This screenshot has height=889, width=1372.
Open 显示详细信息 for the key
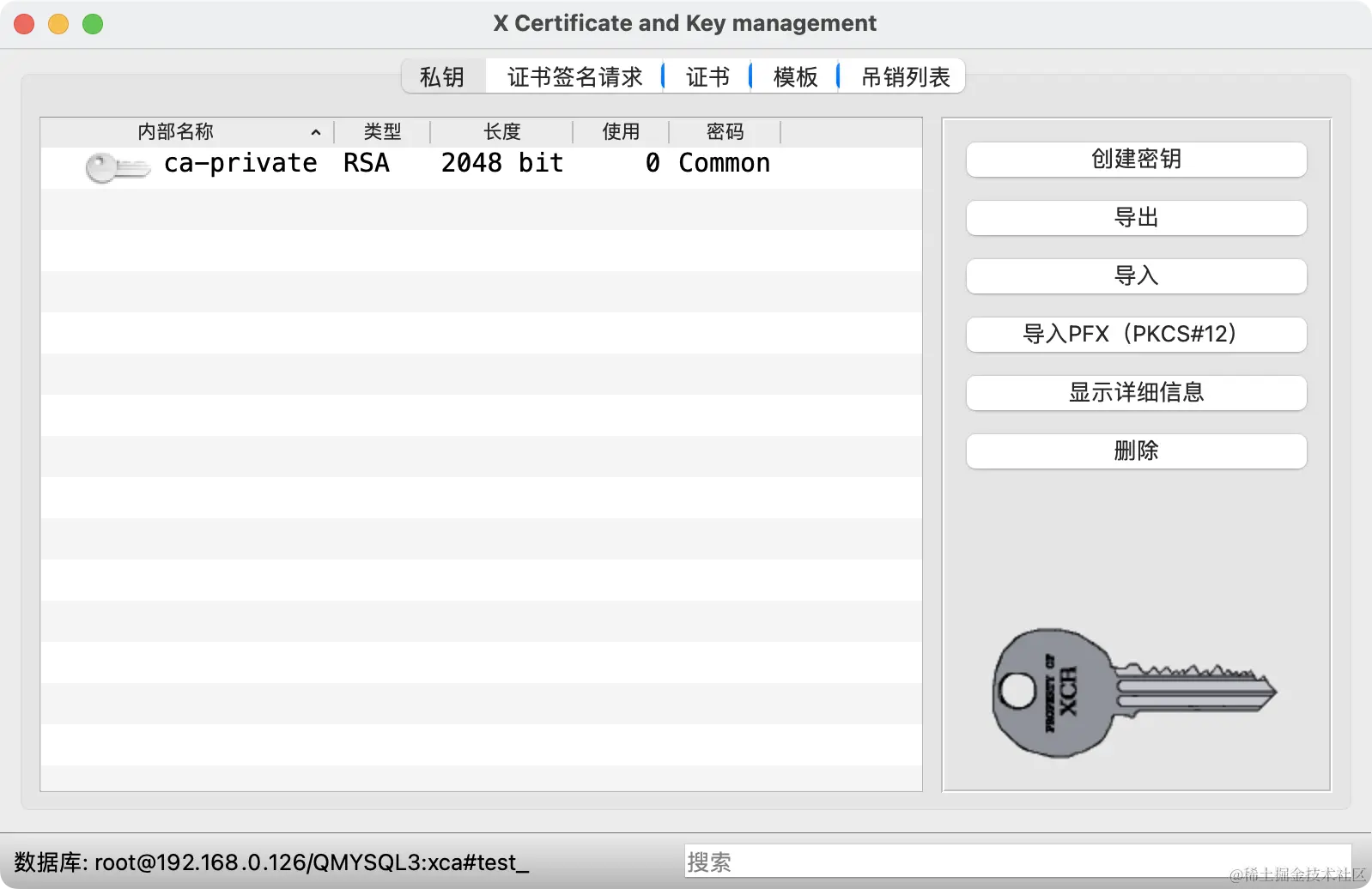[x=1137, y=393]
